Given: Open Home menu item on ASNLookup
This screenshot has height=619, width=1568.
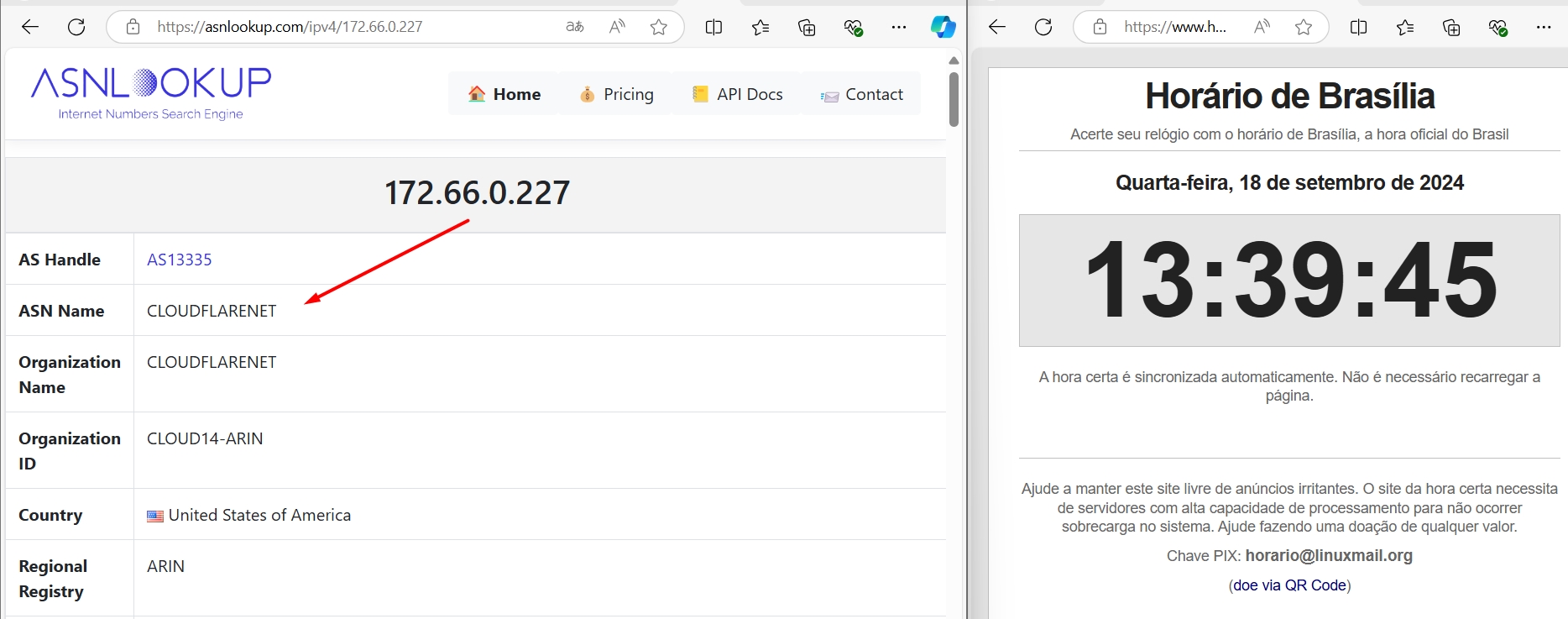Looking at the screenshot, I should tap(504, 94).
